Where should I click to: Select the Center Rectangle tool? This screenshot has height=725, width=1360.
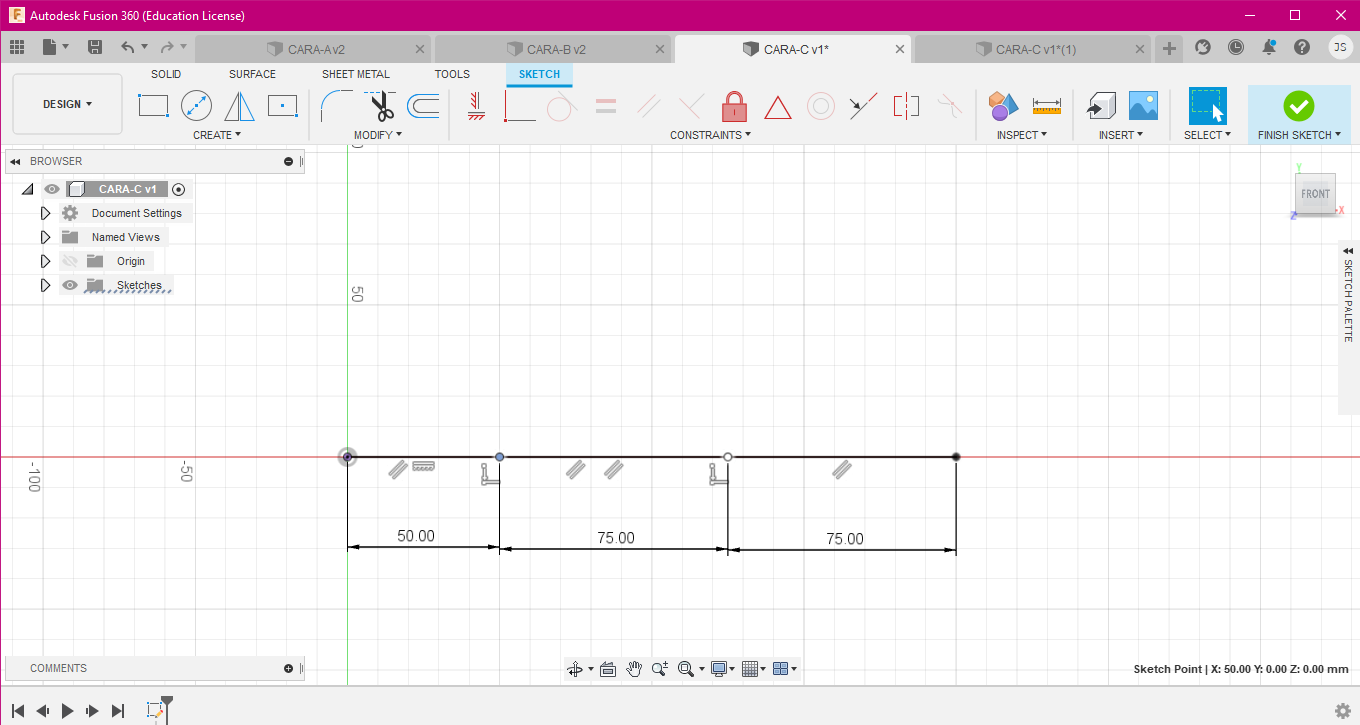[x=283, y=105]
